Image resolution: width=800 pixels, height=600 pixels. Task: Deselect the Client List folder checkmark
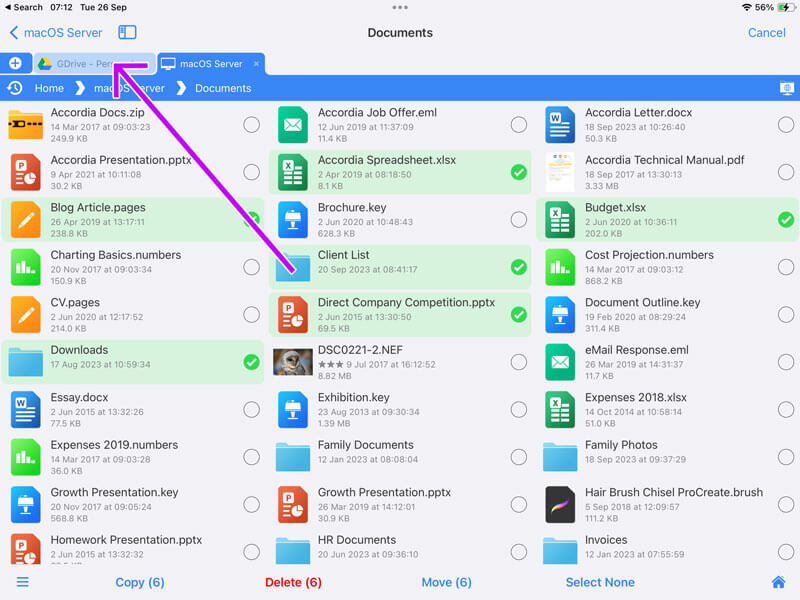[x=519, y=267]
